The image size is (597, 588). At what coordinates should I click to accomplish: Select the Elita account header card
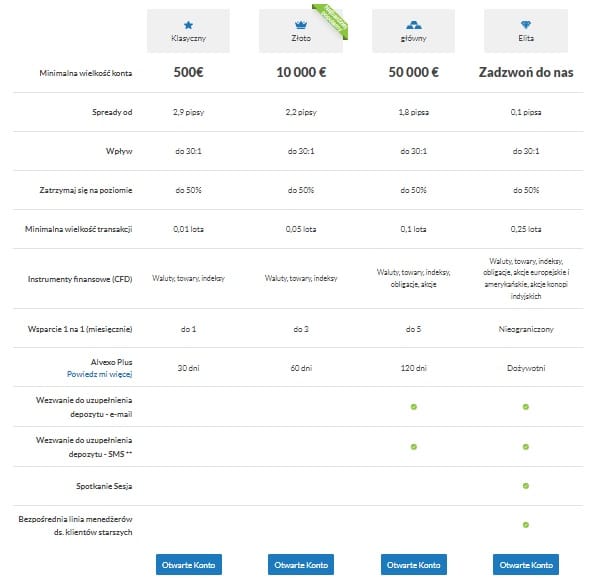[x=526, y=31]
